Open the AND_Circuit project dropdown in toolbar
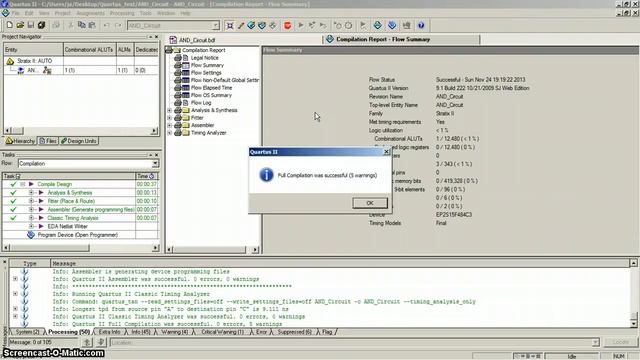 pyautogui.click(x=216, y=25)
